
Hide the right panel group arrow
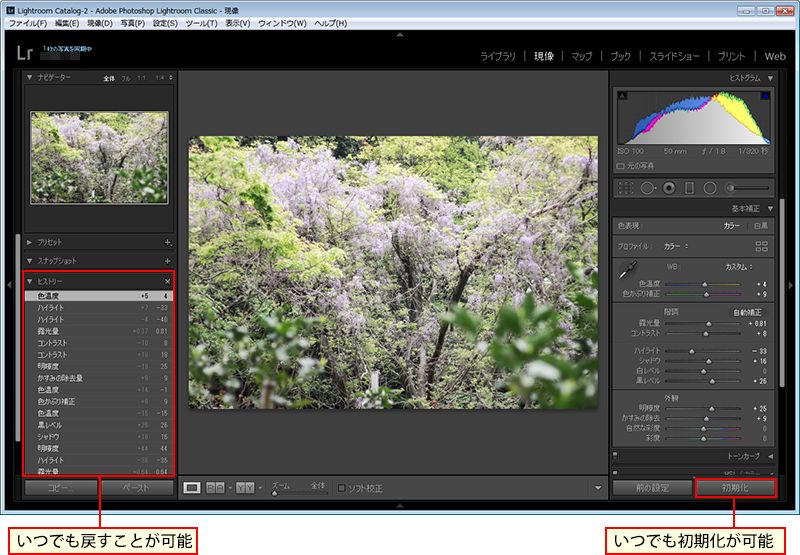[791, 286]
